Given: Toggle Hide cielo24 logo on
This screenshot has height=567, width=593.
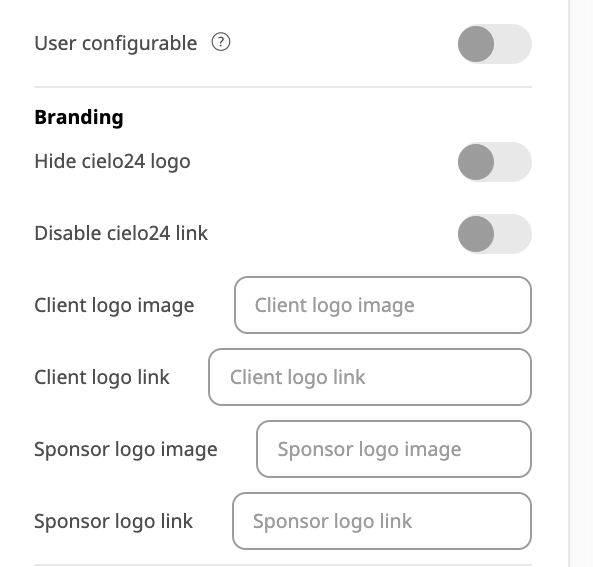Looking at the screenshot, I should click(x=495, y=162).
